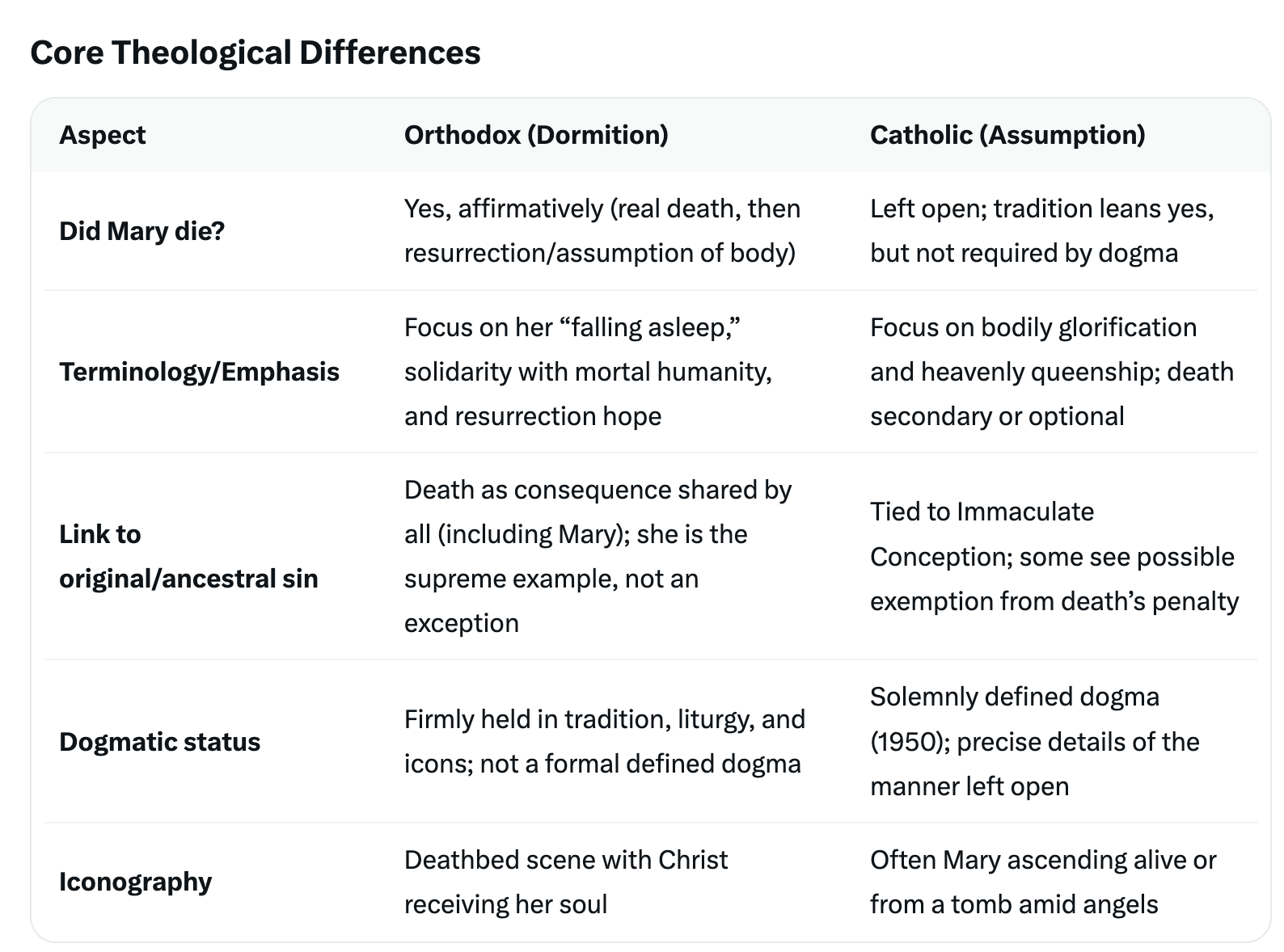Select the cell Deathbed scene with Christ
Screen dimensions: 1284x952
[566, 882]
